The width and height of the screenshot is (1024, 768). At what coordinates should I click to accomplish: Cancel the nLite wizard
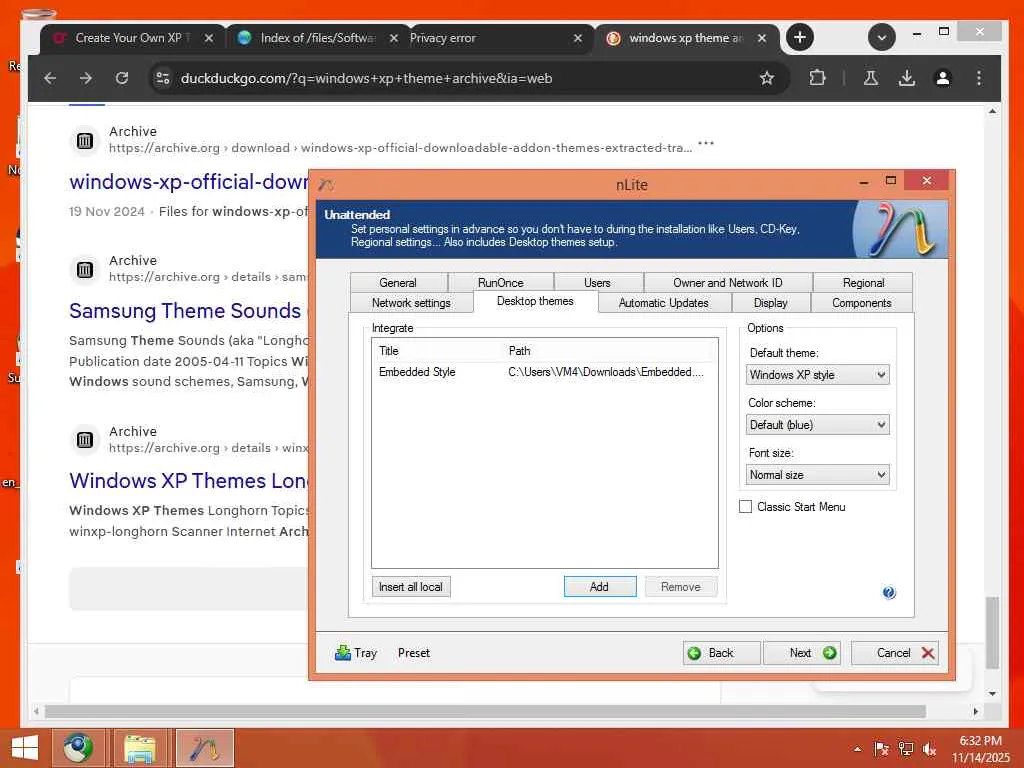pyautogui.click(x=895, y=653)
